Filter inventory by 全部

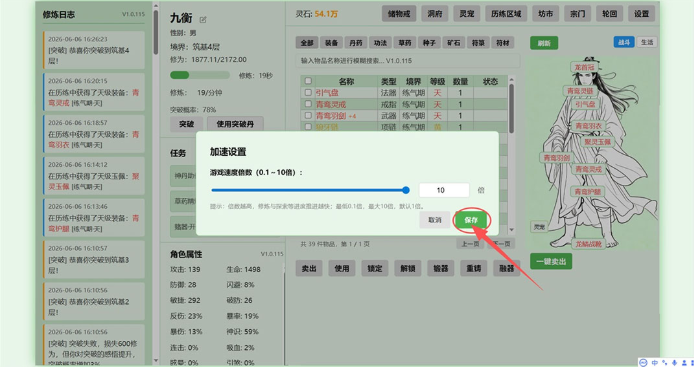307,42
